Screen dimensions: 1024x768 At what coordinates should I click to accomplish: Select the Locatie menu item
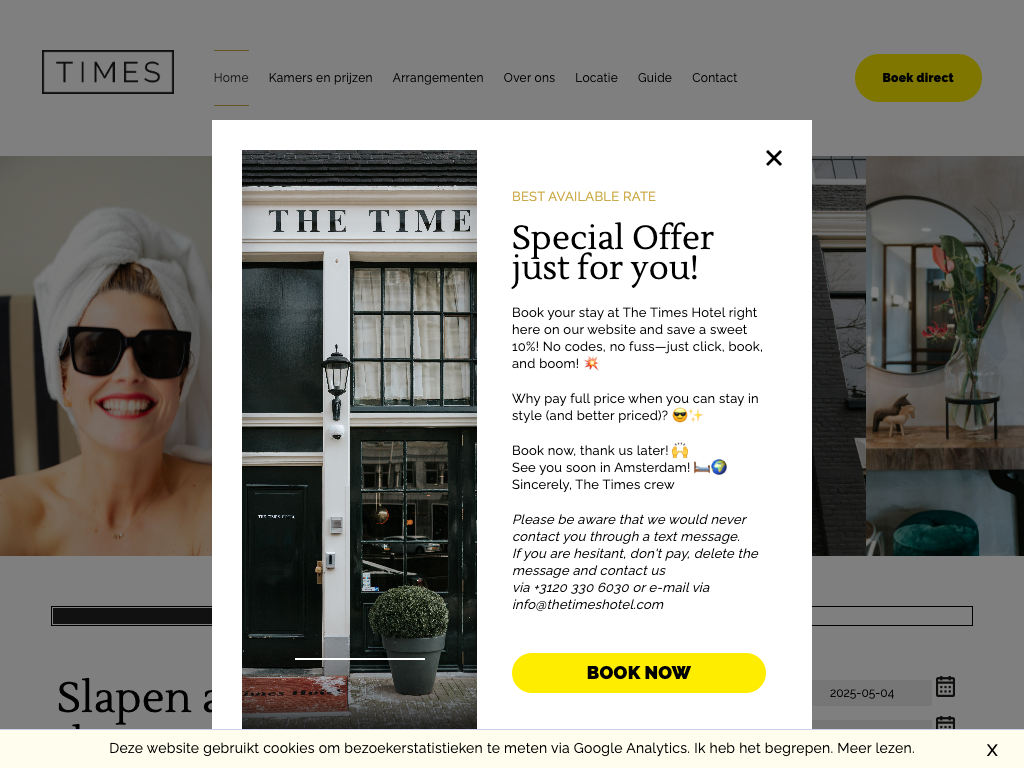click(x=596, y=78)
